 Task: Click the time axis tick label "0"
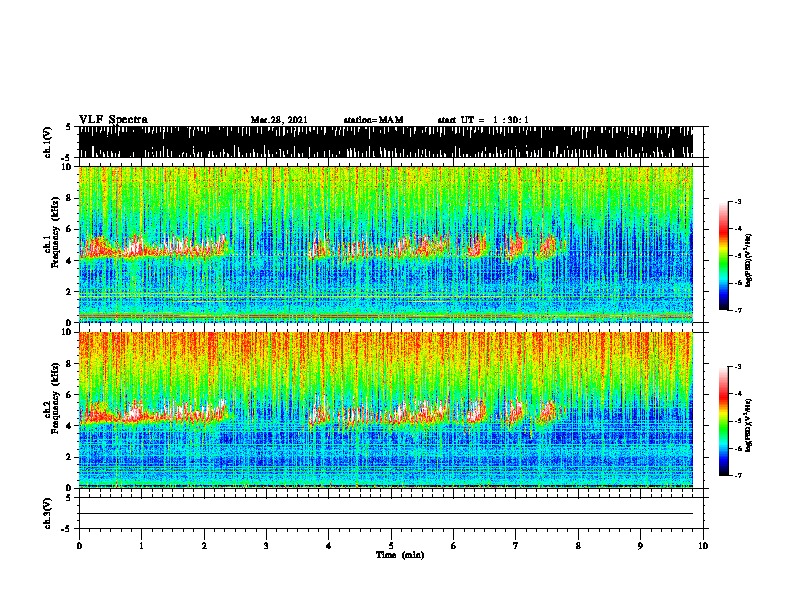79,545
